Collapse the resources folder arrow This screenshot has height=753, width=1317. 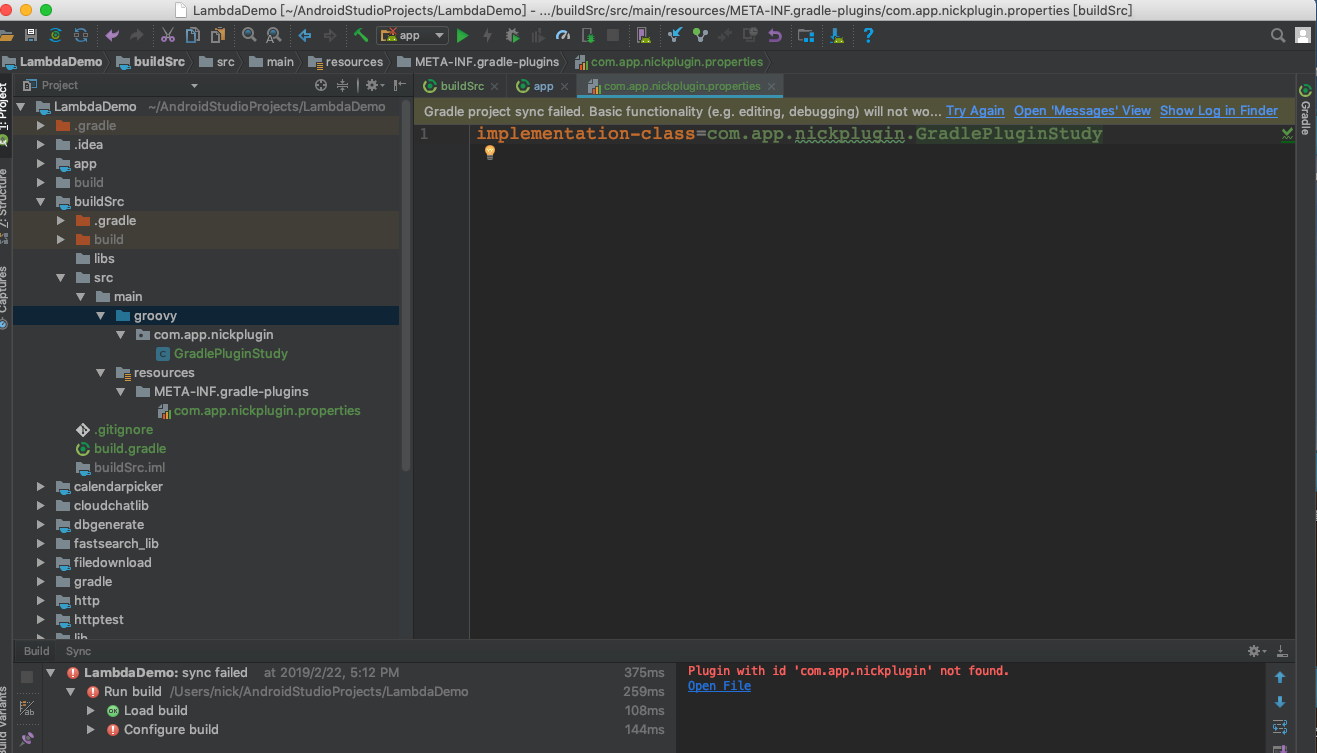point(101,372)
